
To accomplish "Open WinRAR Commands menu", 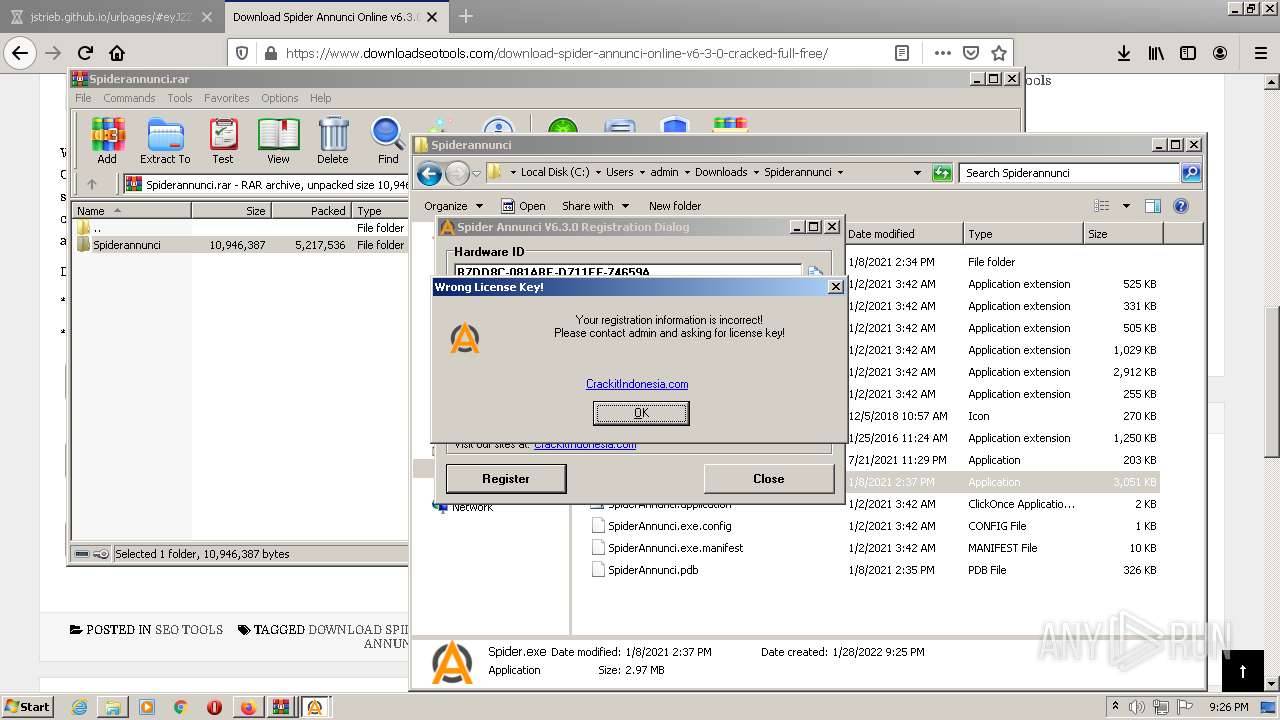I will (x=129, y=98).
